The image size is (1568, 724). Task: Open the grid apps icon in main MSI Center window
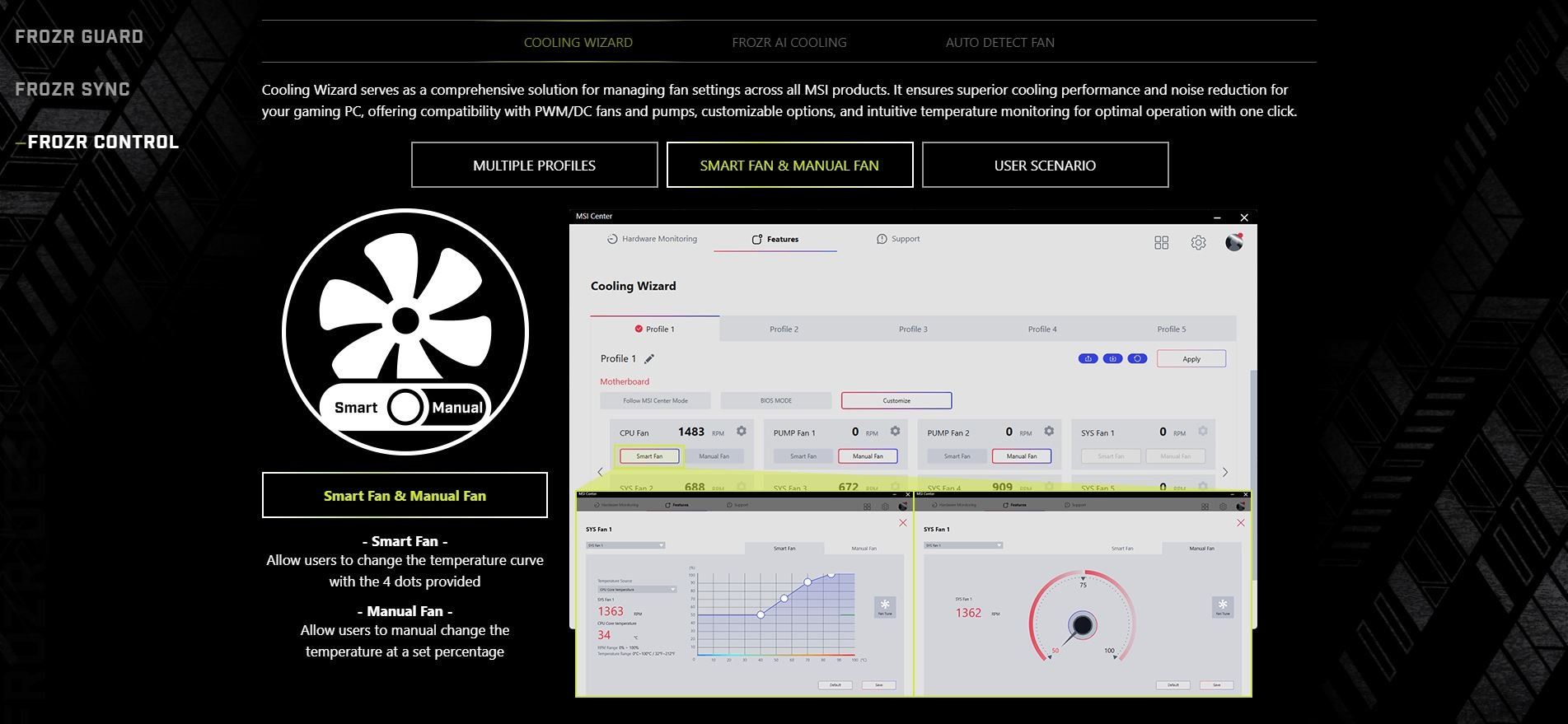click(1161, 242)
